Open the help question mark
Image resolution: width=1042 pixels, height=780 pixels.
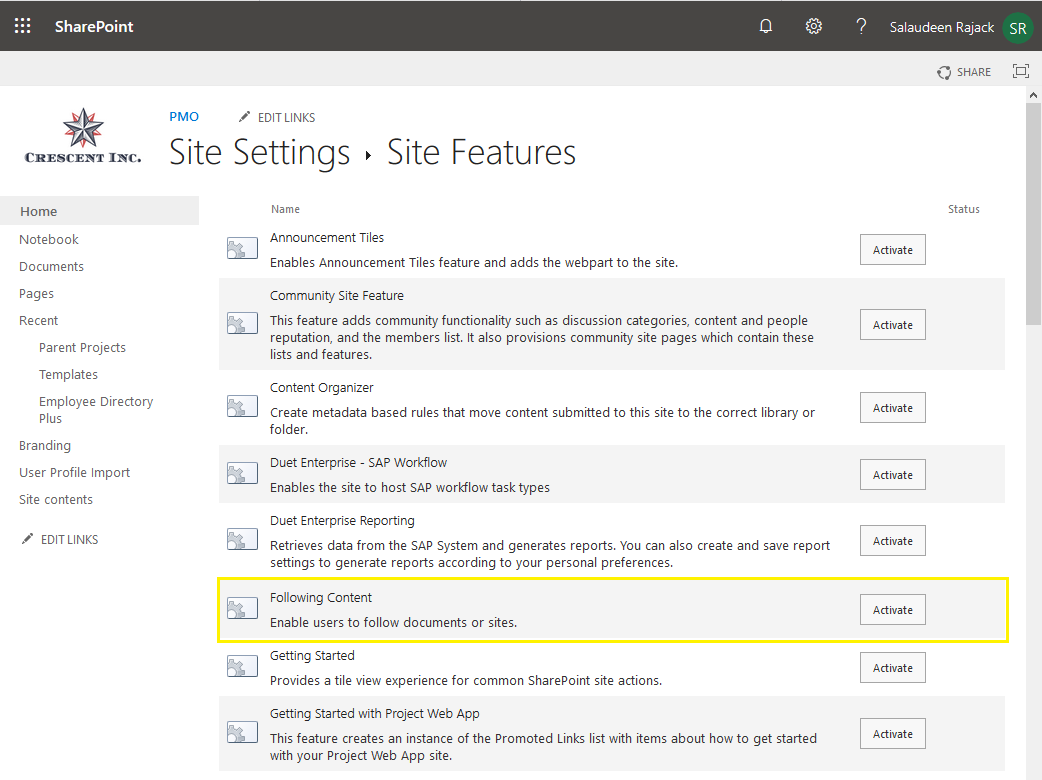click(861, 26)
